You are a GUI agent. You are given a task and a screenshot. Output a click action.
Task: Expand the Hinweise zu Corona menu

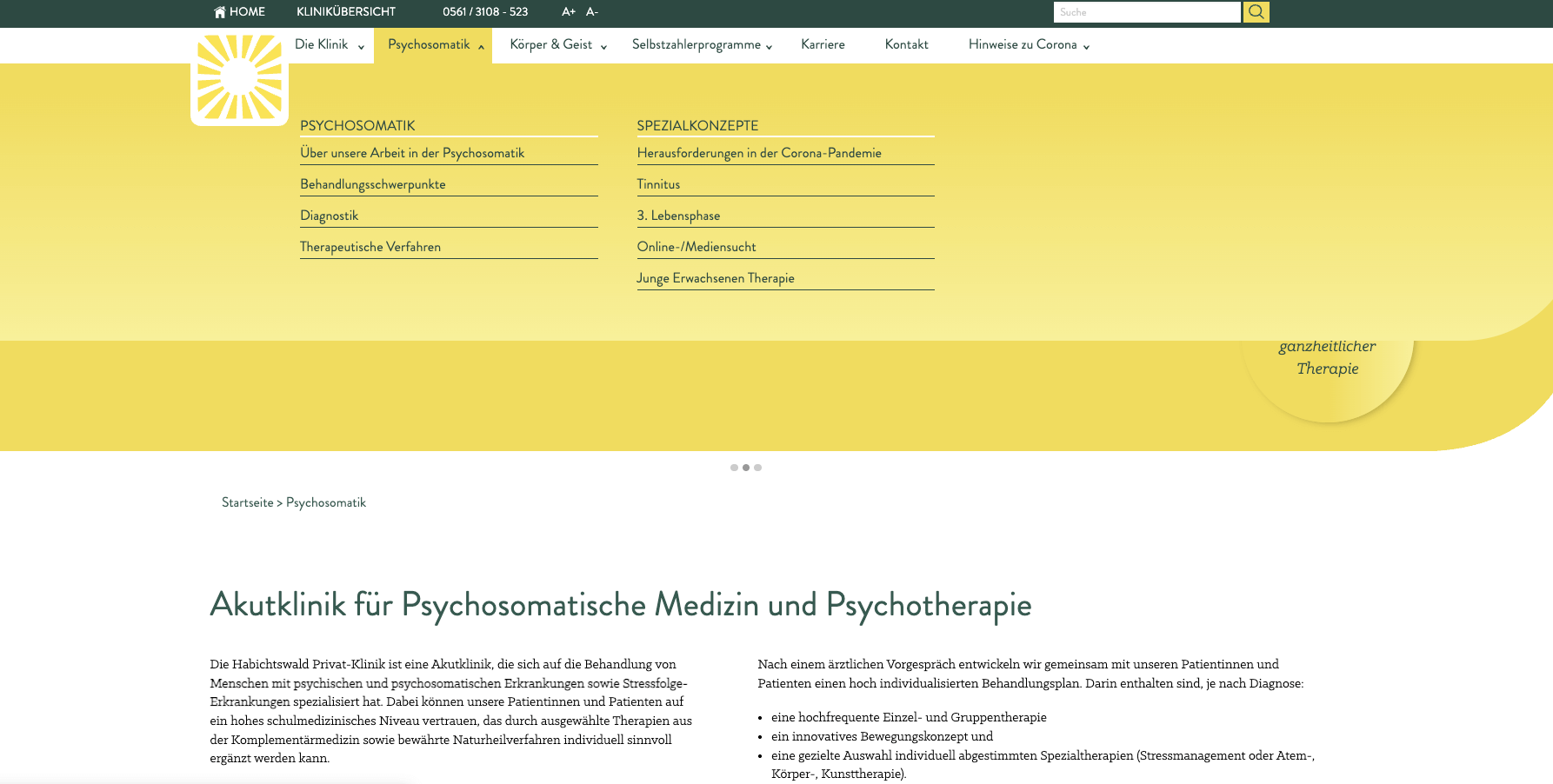[1030, 45]
